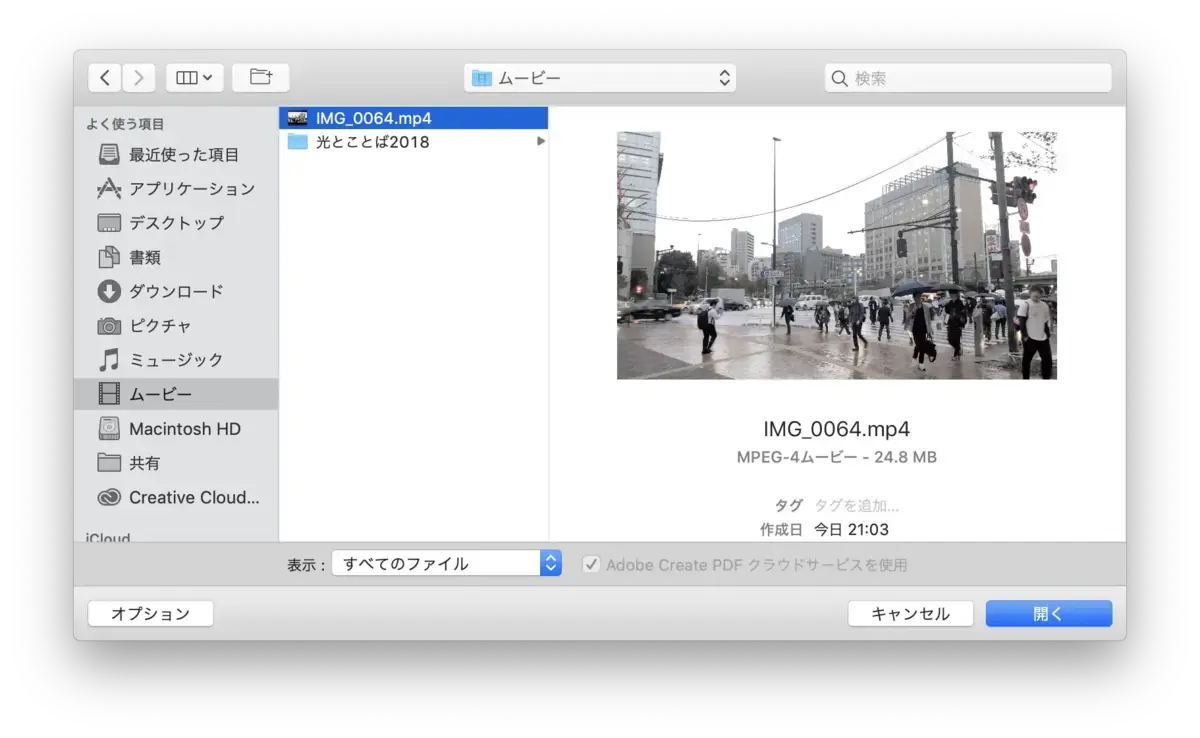Click the オプション button

150,613
